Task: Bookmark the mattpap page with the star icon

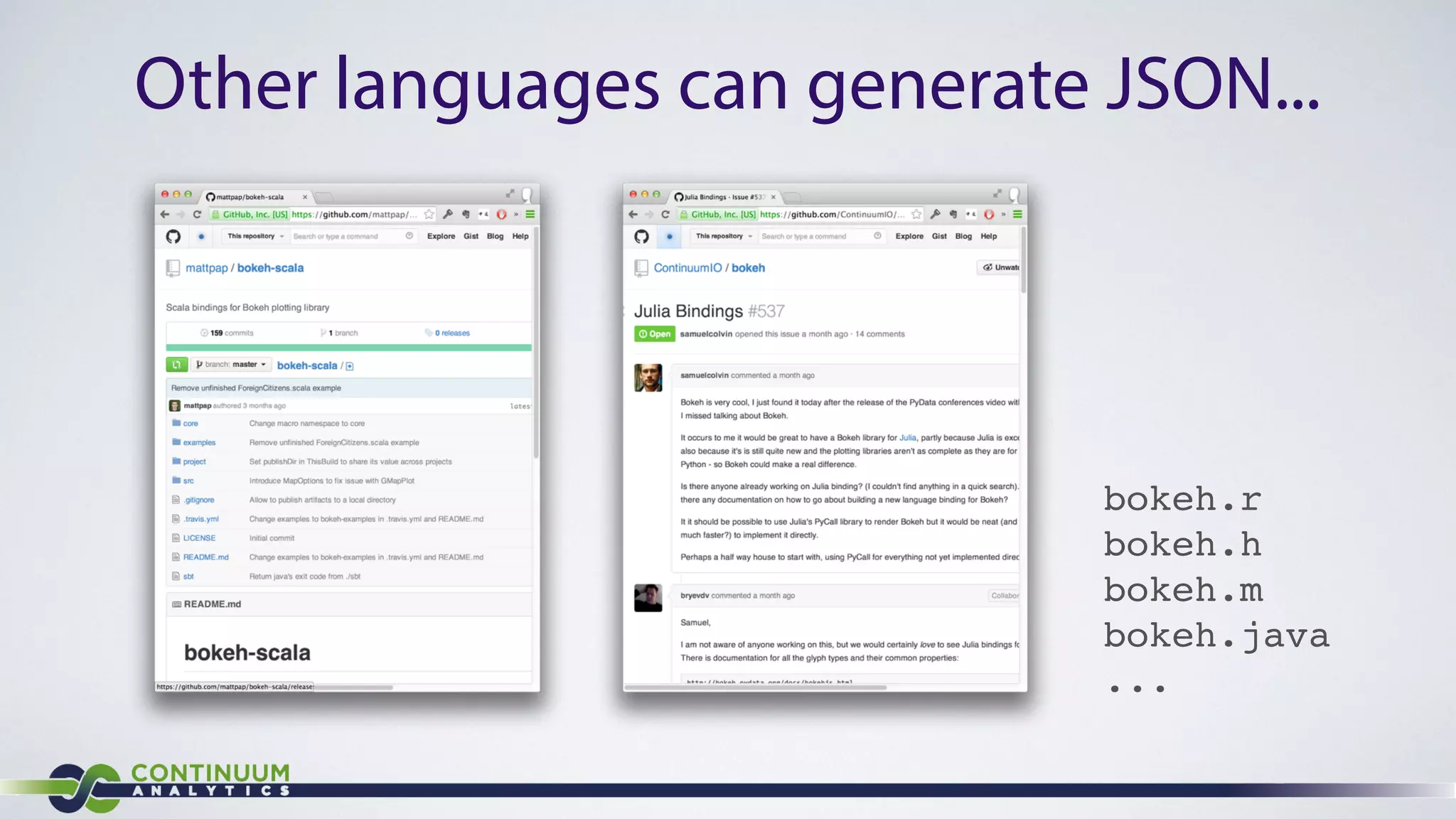Action: (x=429, y=214)
